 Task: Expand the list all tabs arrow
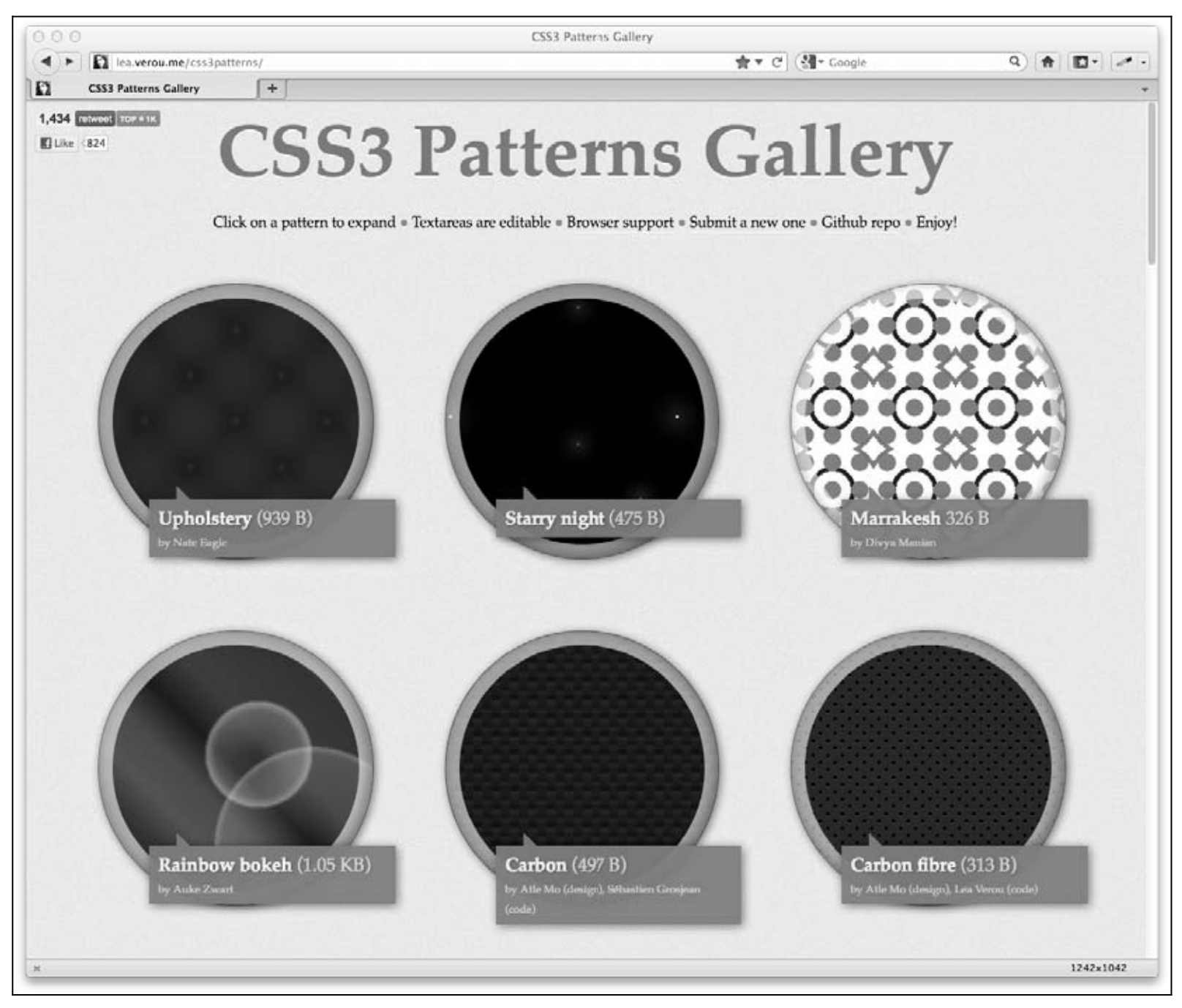(x=1144, y=89)
